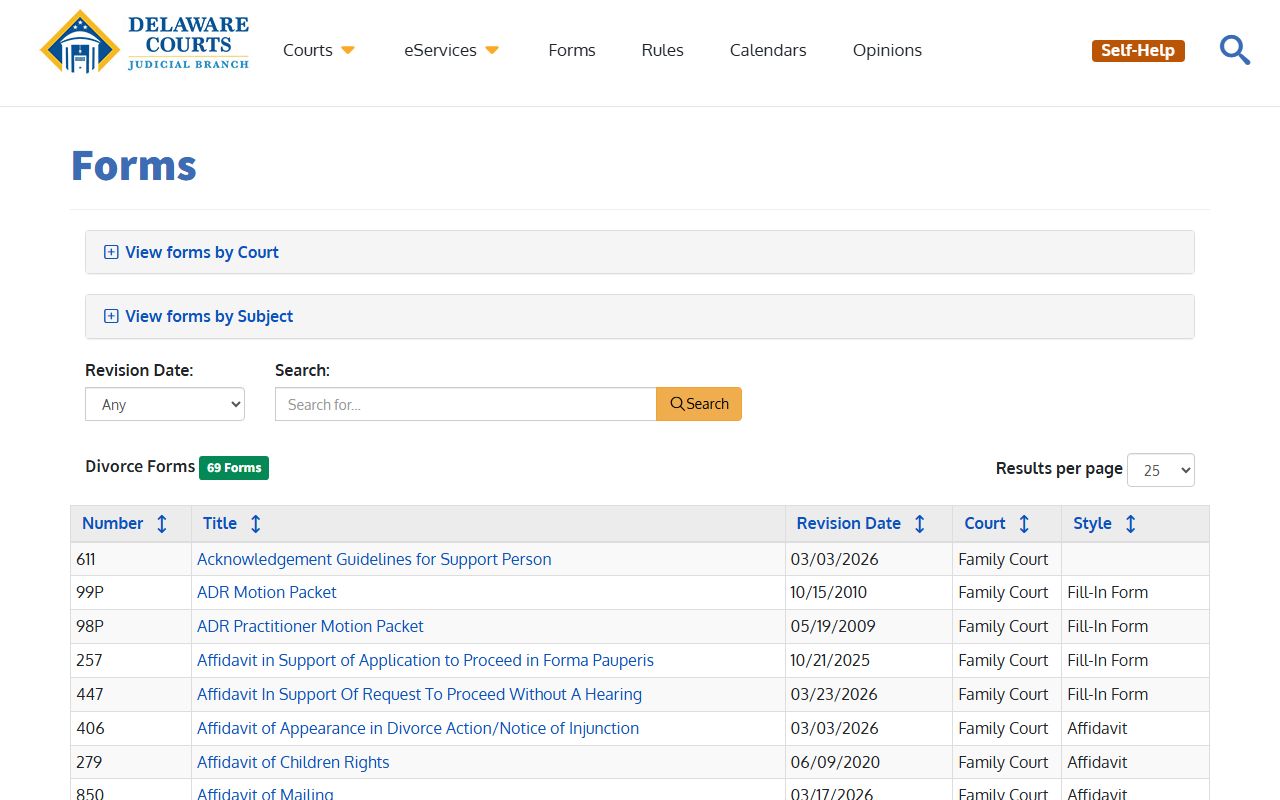The height and width of the screenshot is (800, 1280).
Task: Open the eServices dropdown menu
Action: [x=452, y=50]
